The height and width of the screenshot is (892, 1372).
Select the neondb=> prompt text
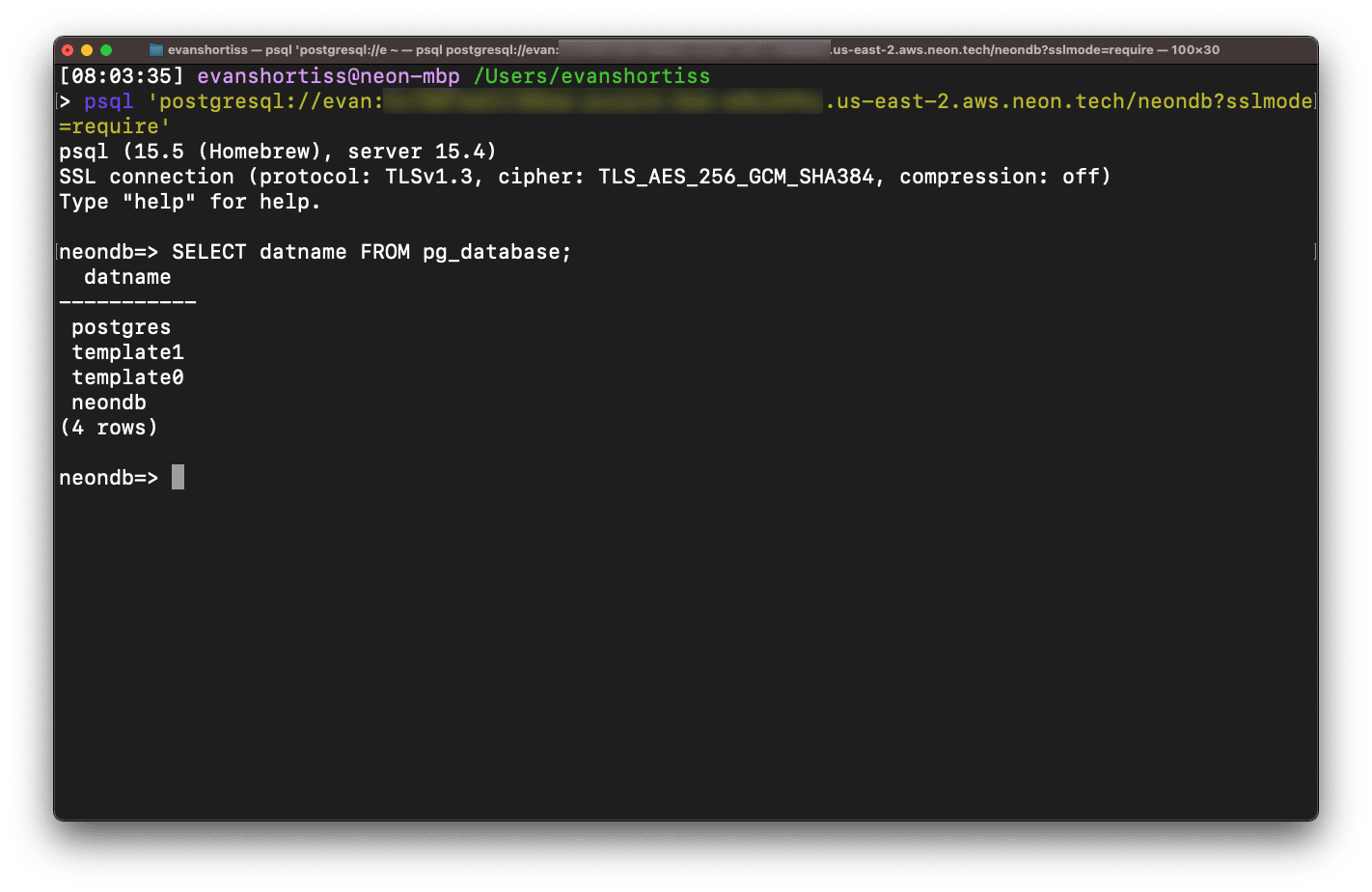click(106, 477)
